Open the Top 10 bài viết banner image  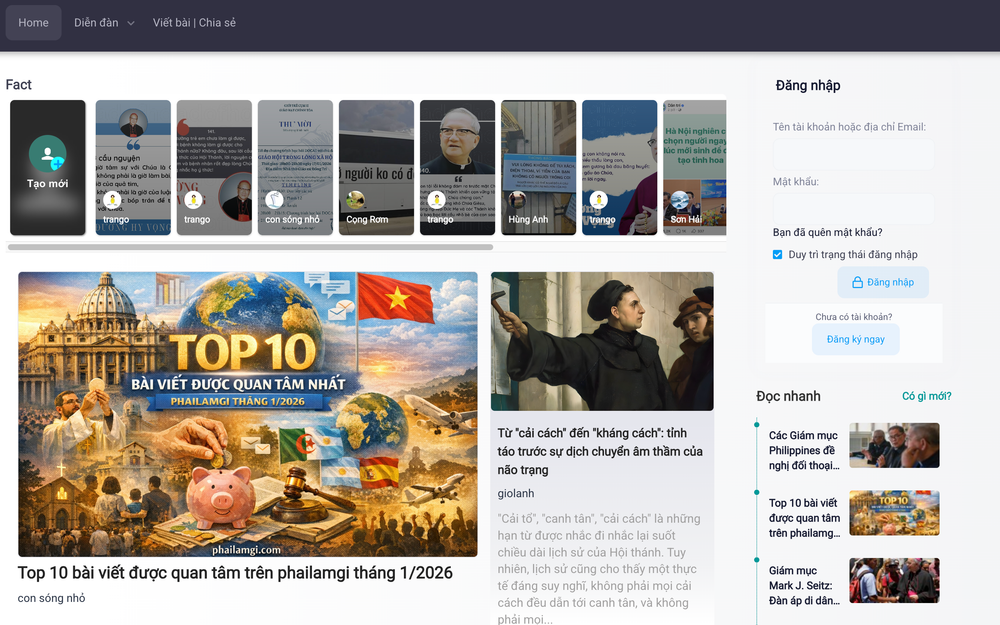point(247,414)
